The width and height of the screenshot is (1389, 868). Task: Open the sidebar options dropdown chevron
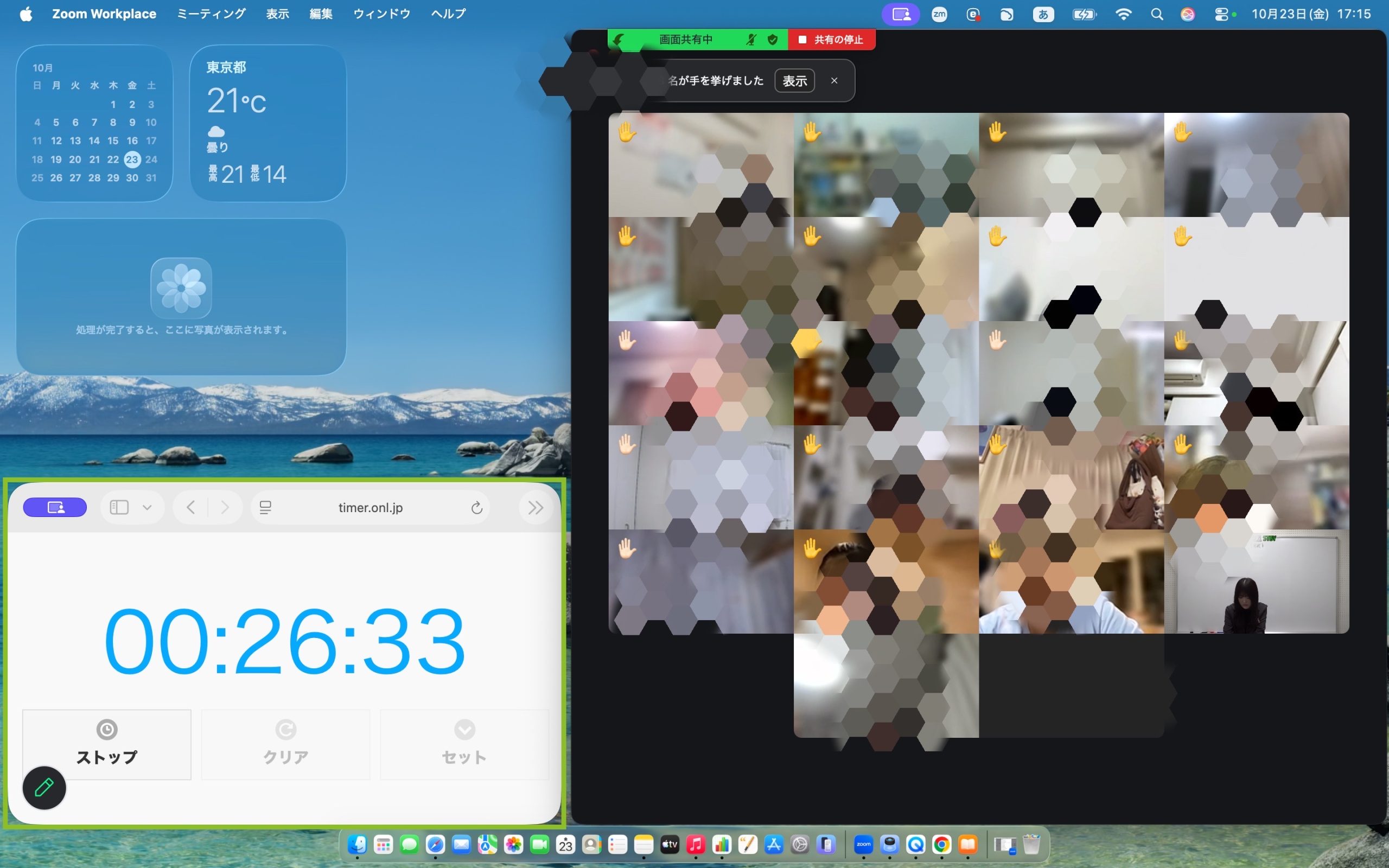(147, 507)
